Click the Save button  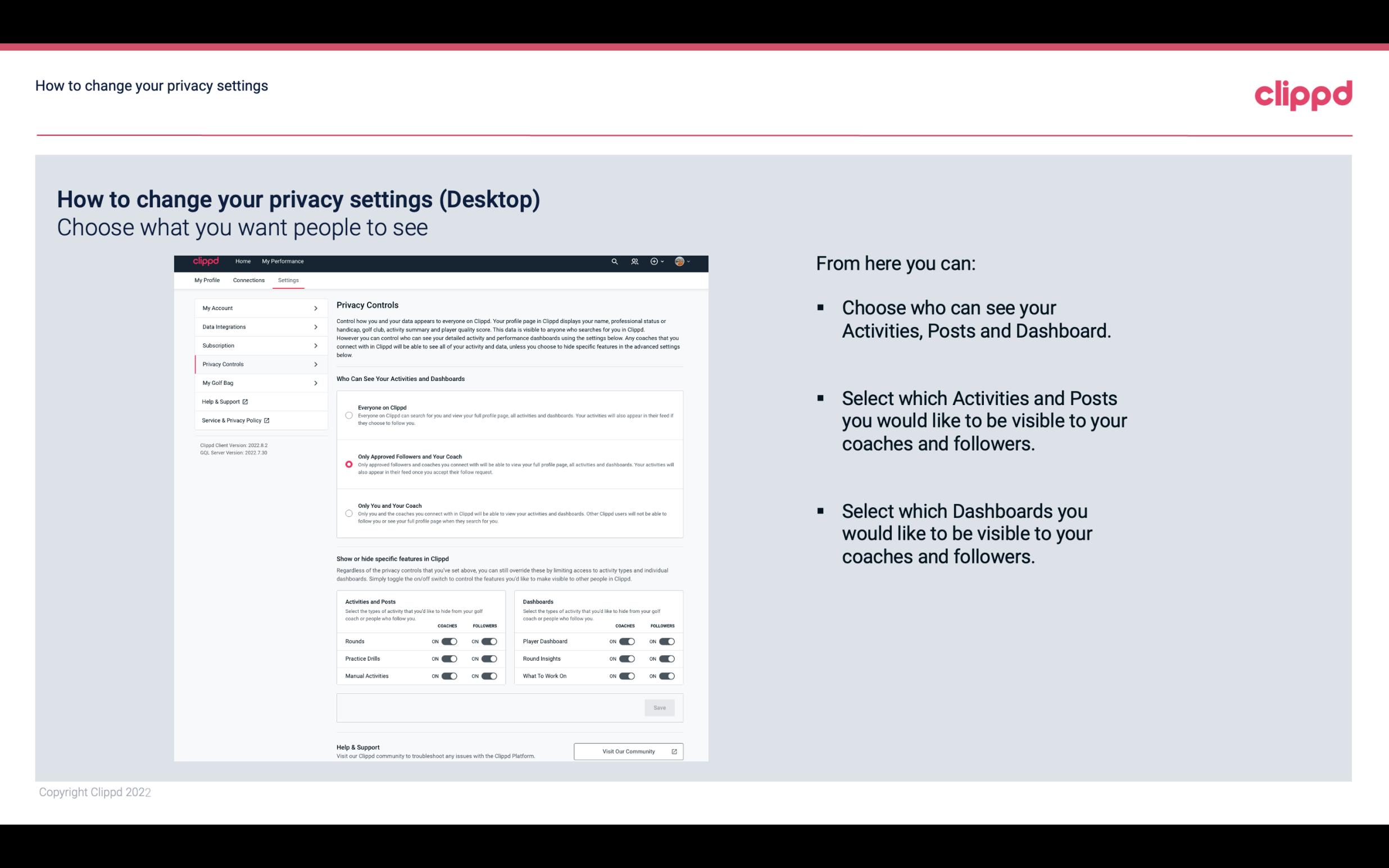click(x=660, y=708)
